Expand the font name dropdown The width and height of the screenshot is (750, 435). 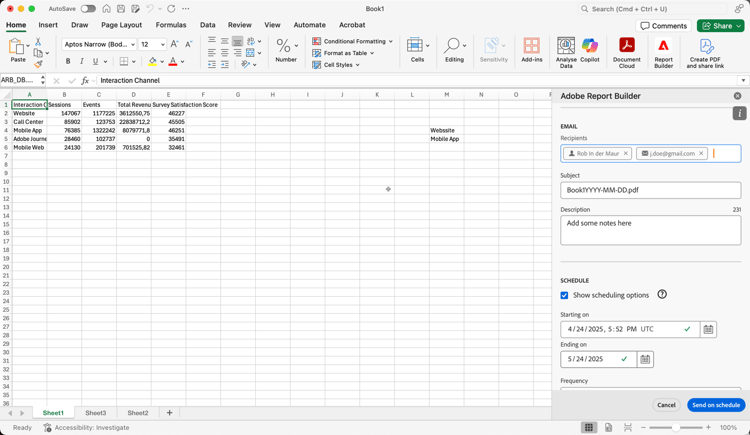tap(132, 45)
